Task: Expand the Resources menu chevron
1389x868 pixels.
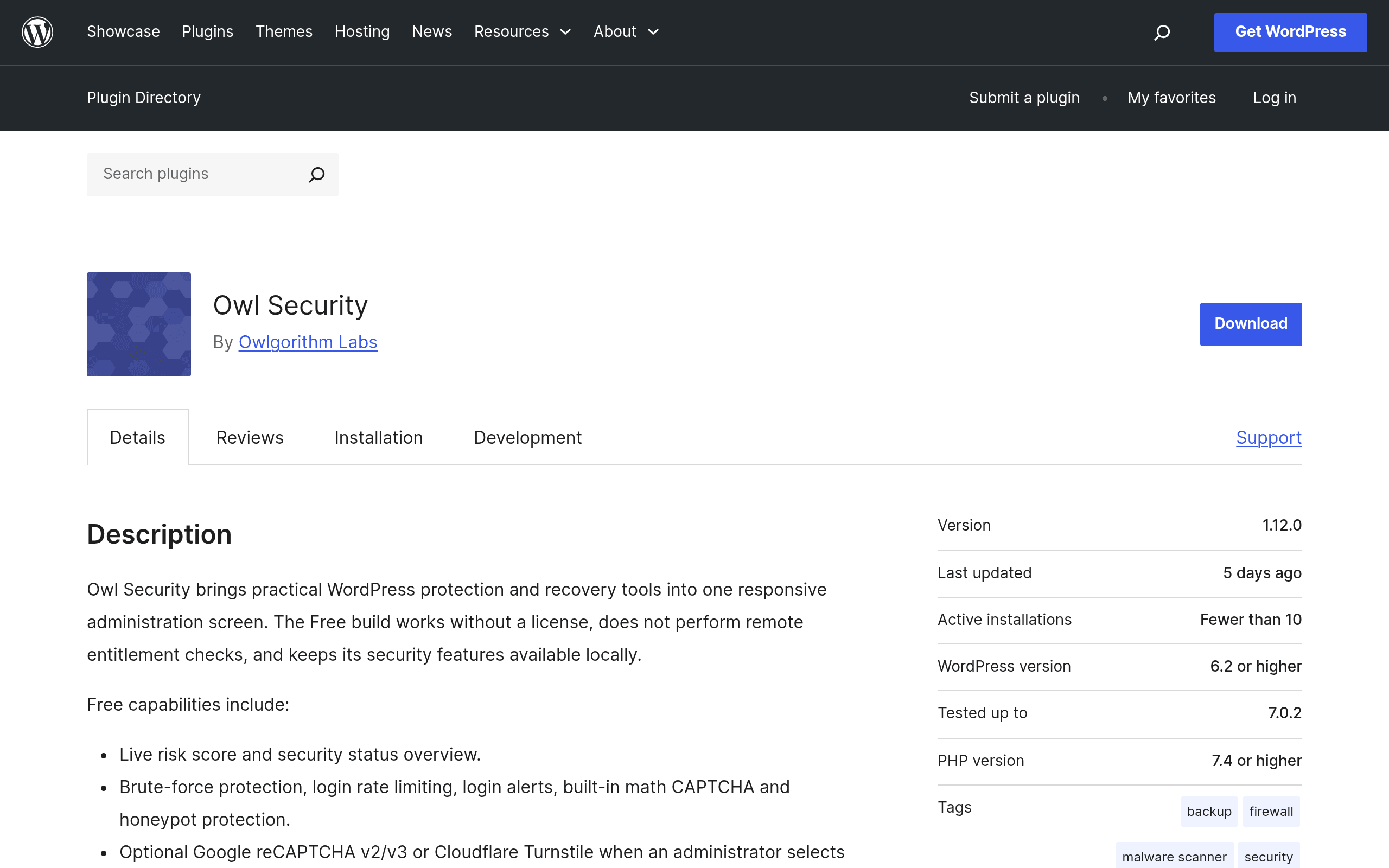Action: click(565, 32)
